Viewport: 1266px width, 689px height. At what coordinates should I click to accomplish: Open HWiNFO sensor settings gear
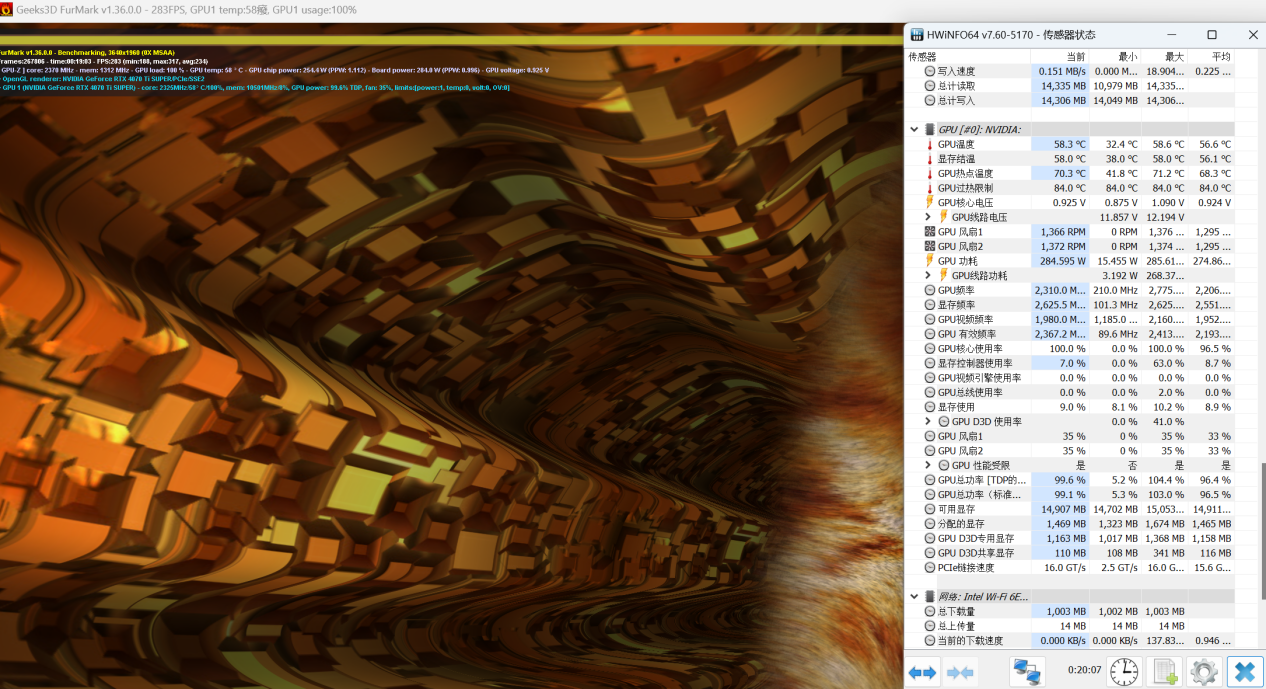pos(1203,671)
